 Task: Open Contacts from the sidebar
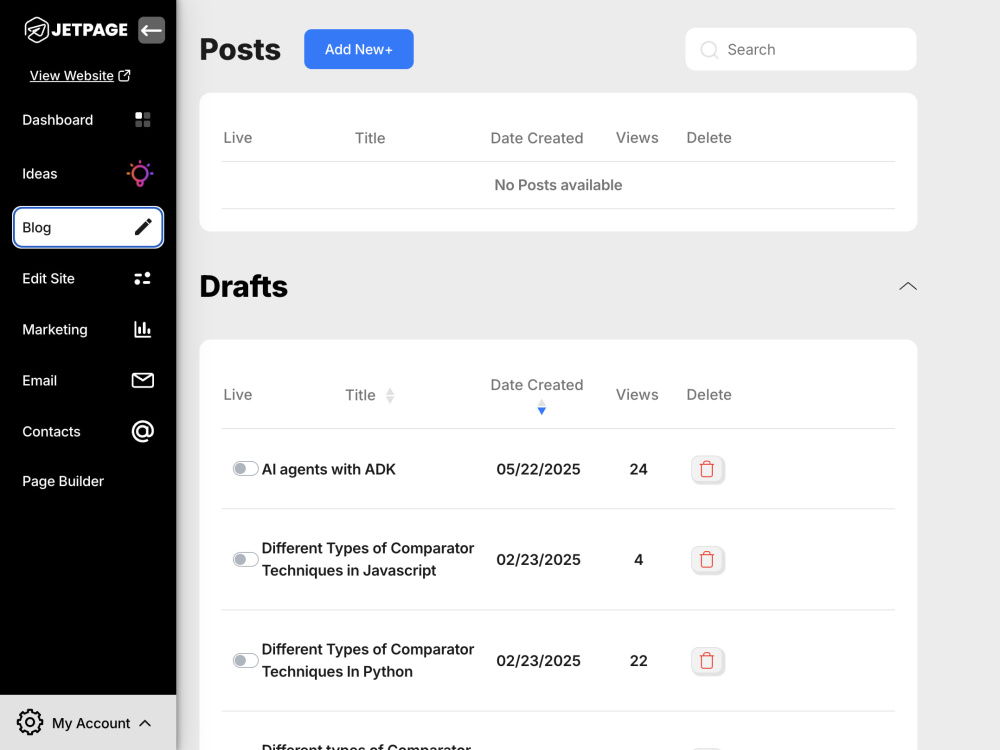tap(88, 431)
